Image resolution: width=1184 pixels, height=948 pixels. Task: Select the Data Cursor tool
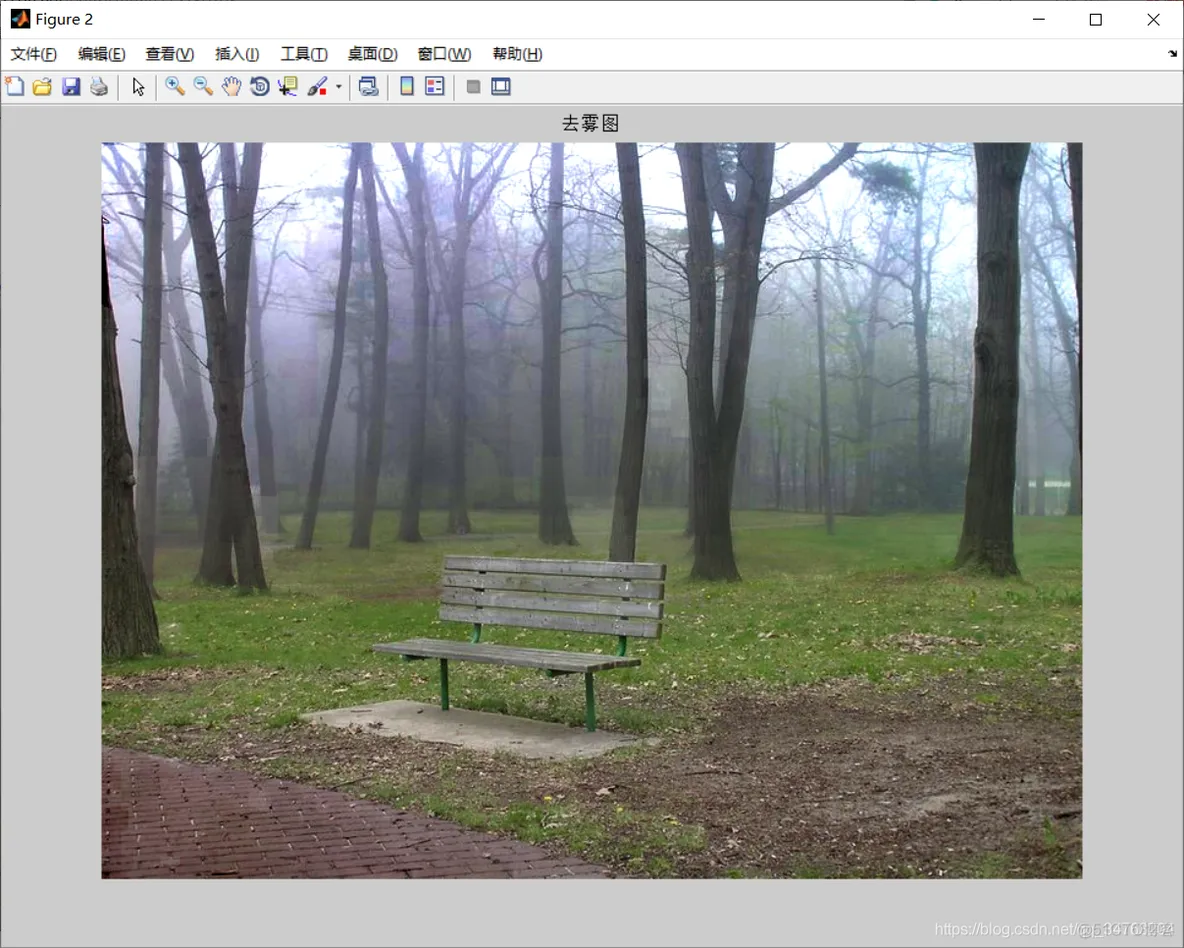tap(288, 86)
